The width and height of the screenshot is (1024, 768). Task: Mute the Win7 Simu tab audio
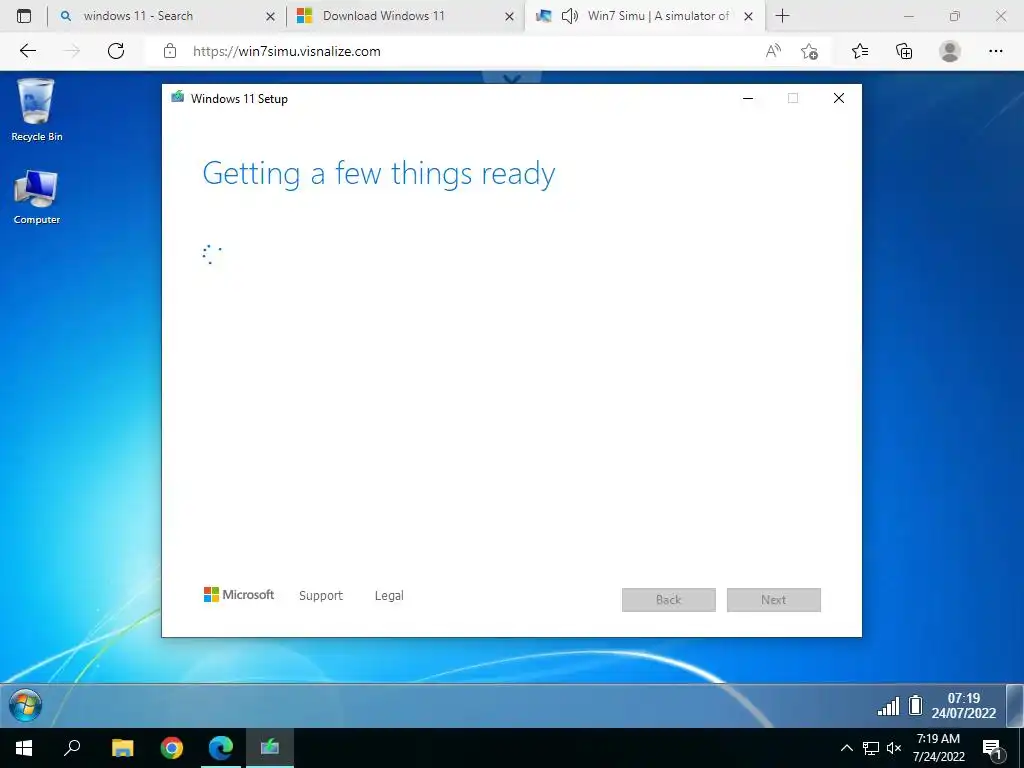pyautogui.click(x=570, y=16)
